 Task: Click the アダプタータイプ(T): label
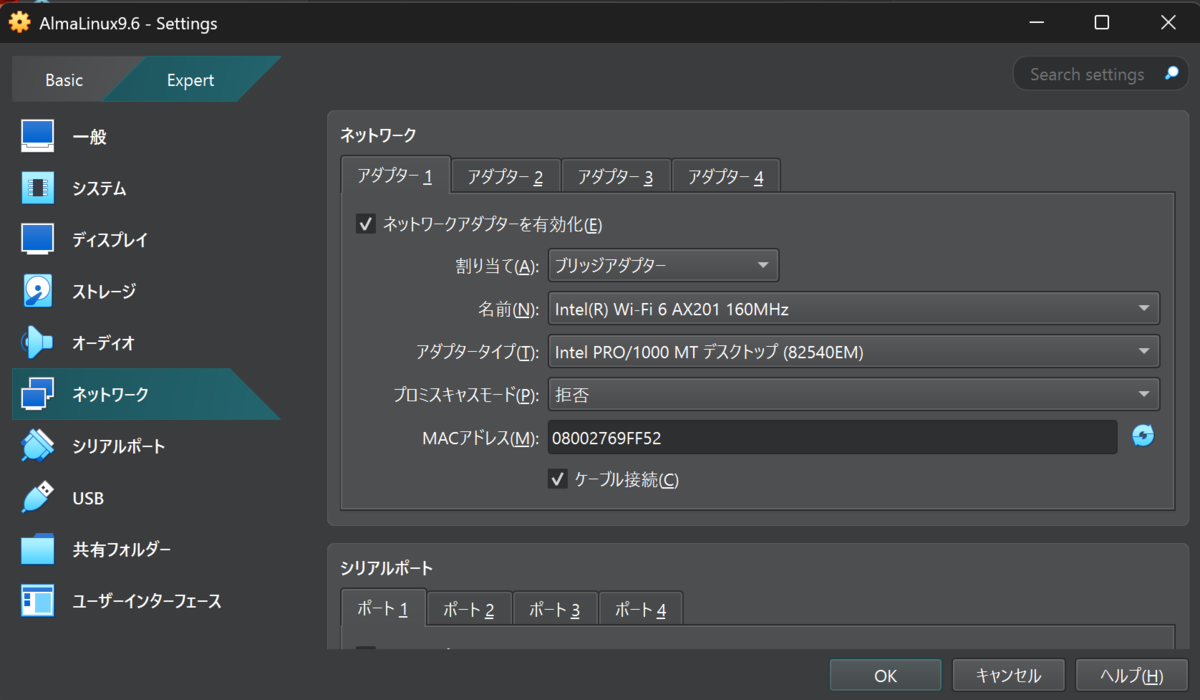[478, 352]
